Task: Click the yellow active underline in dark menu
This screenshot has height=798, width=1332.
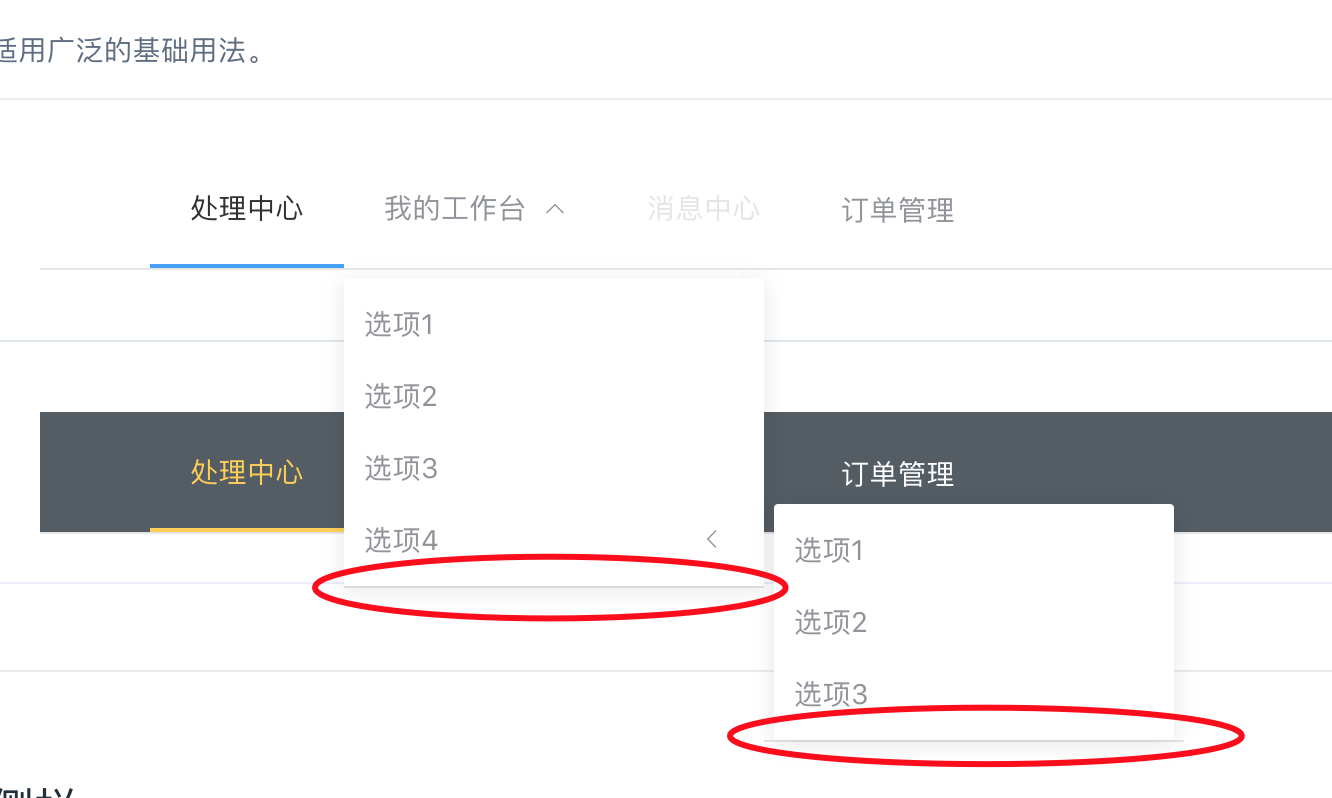Action: pyautogui.click(x=247, y=529)
